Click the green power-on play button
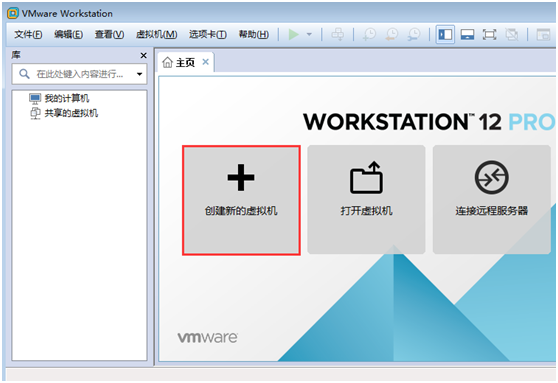The image size is (558, 383). point(294,35)
